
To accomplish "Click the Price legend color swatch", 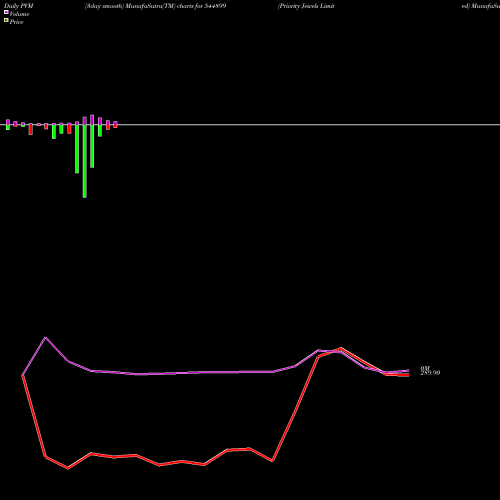I will coord(6,20).
